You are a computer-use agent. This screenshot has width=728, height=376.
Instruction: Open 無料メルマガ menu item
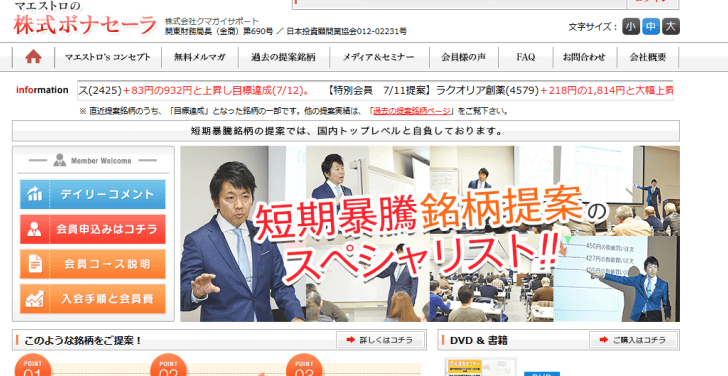200,57
